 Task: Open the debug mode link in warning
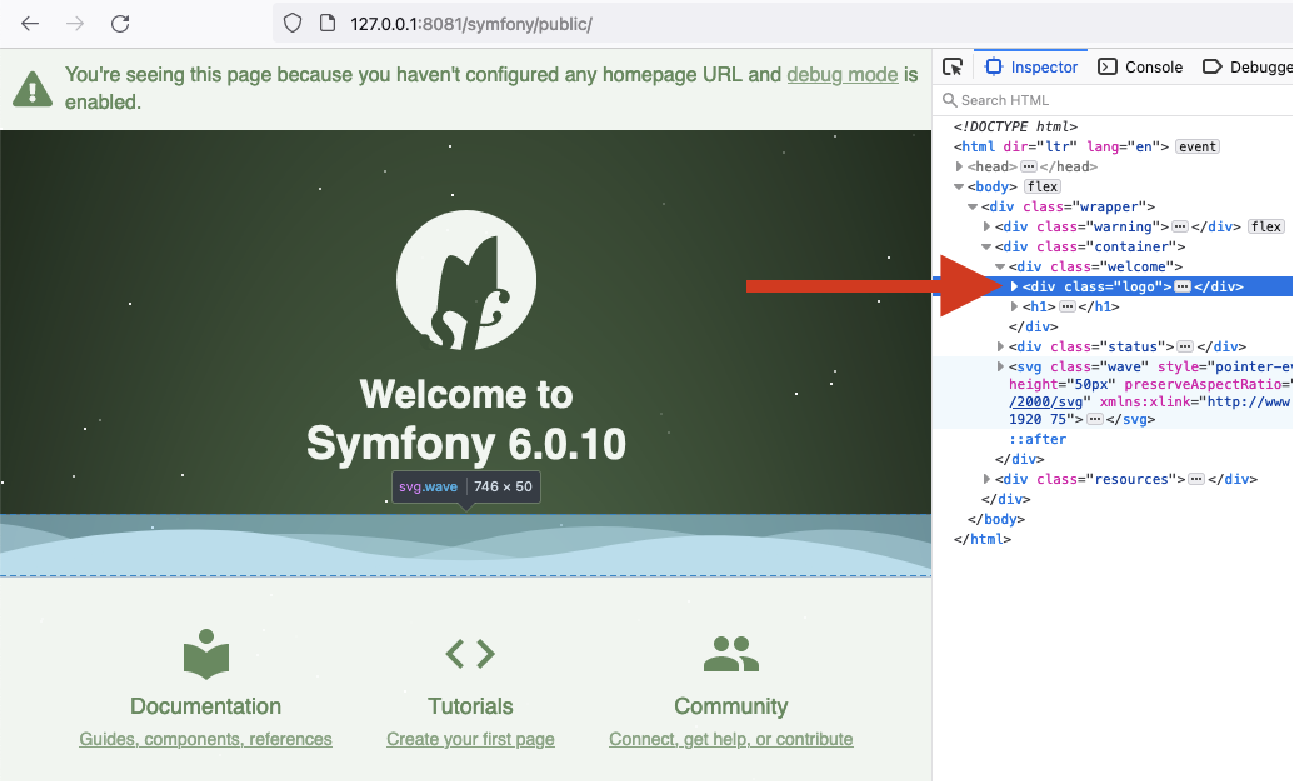(x=842, y=74)
